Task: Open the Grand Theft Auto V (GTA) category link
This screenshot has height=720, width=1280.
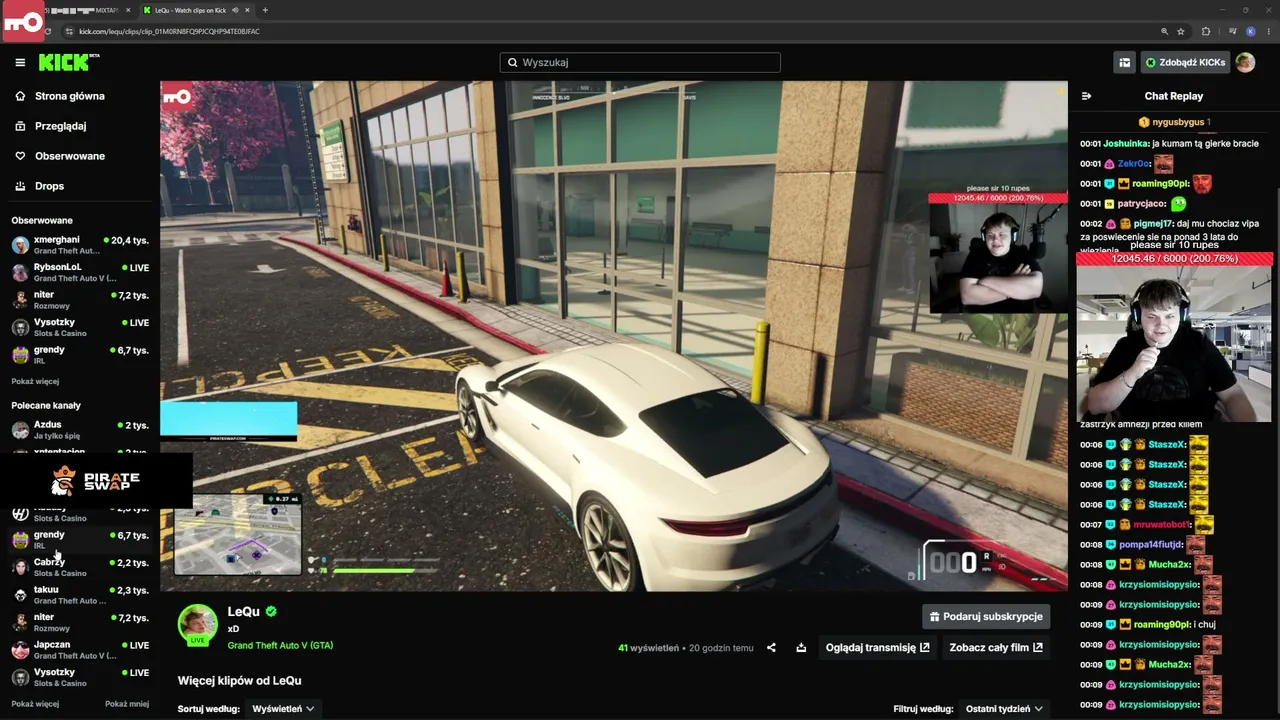Action: click(280, 646)
